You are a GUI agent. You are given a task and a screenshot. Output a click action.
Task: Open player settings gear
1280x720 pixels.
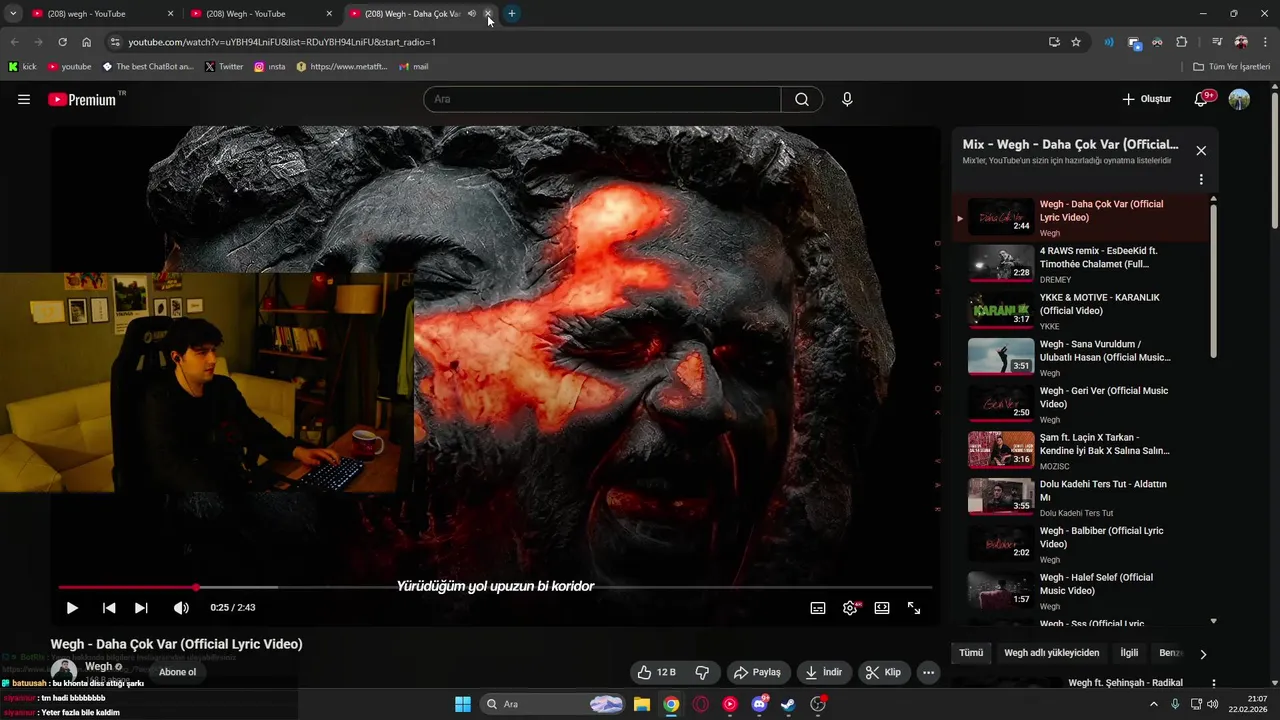850,608
